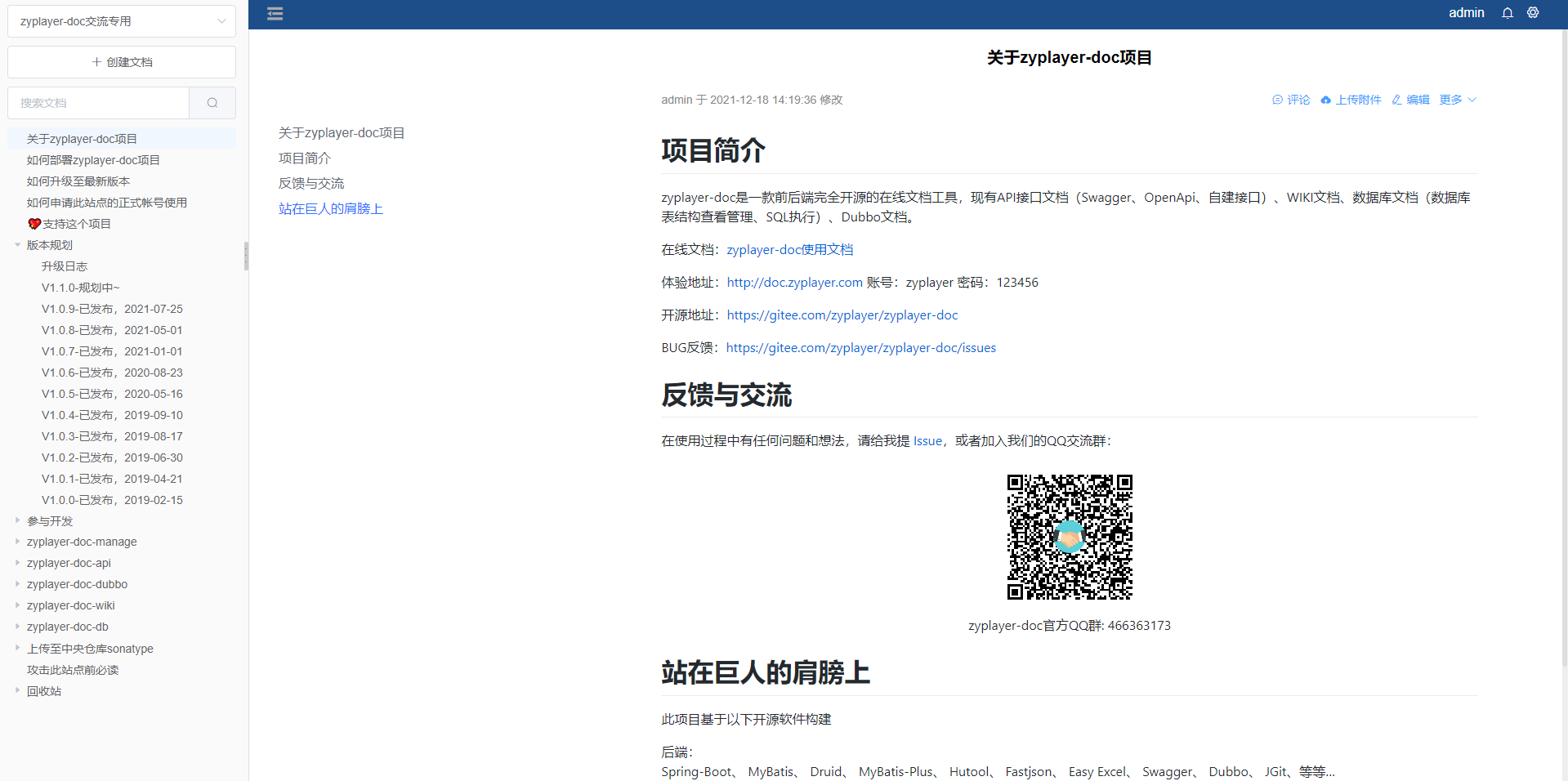Open the gitee zyplayer-doc source link
The image size is (1568, 781).
pos(842,315)
